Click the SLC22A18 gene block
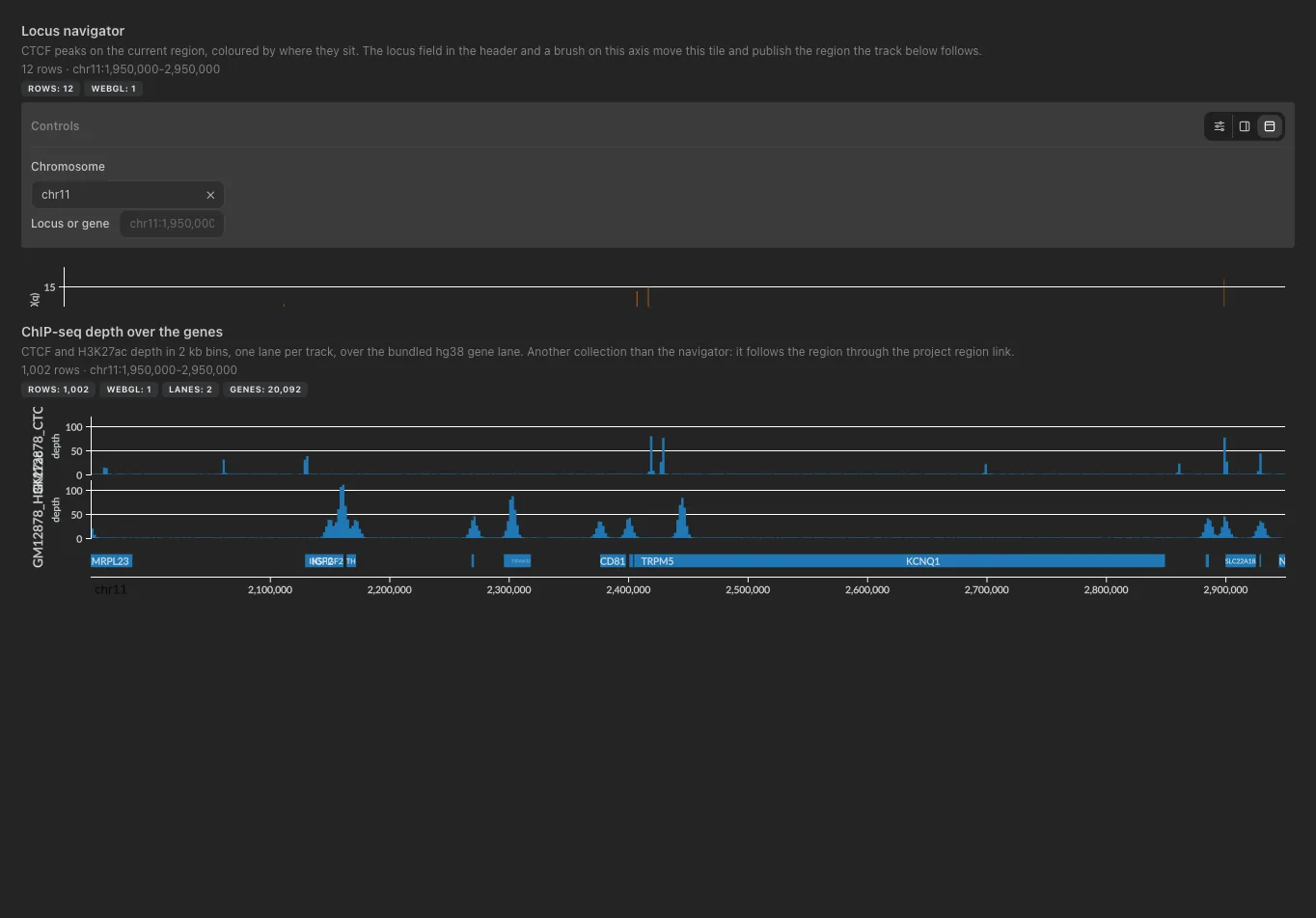Screen dimensions: 1316x918 1241,561
